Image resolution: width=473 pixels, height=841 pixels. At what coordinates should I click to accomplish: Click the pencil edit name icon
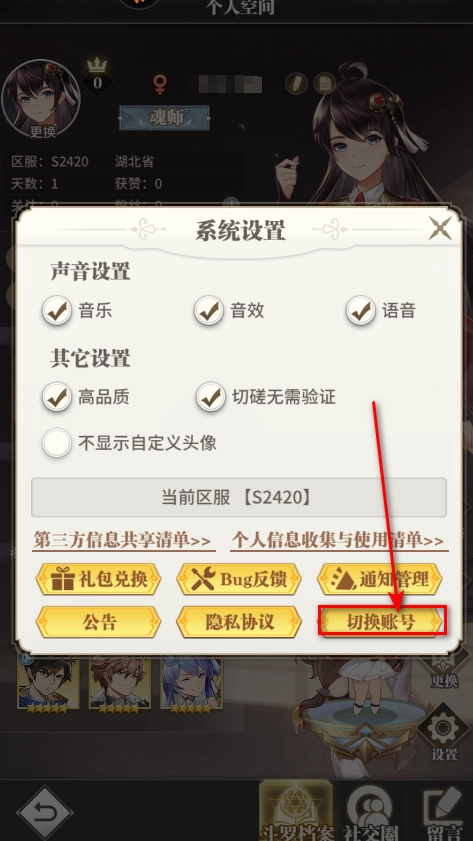[x=296, y=83]
